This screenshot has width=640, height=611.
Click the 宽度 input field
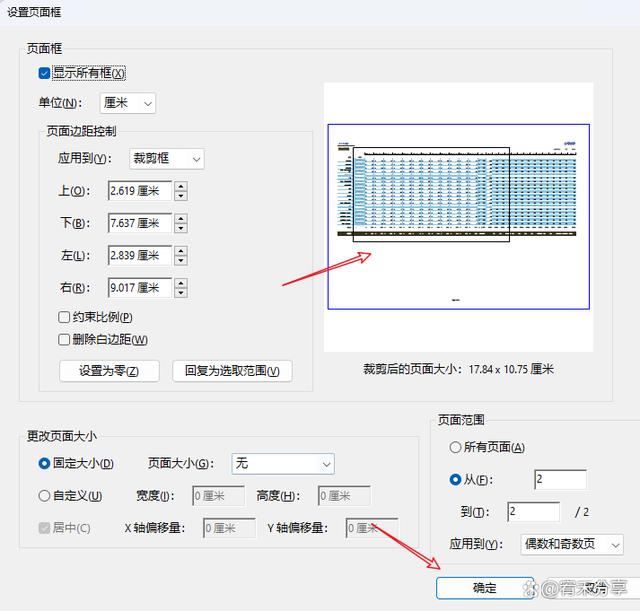click(218, 496)
